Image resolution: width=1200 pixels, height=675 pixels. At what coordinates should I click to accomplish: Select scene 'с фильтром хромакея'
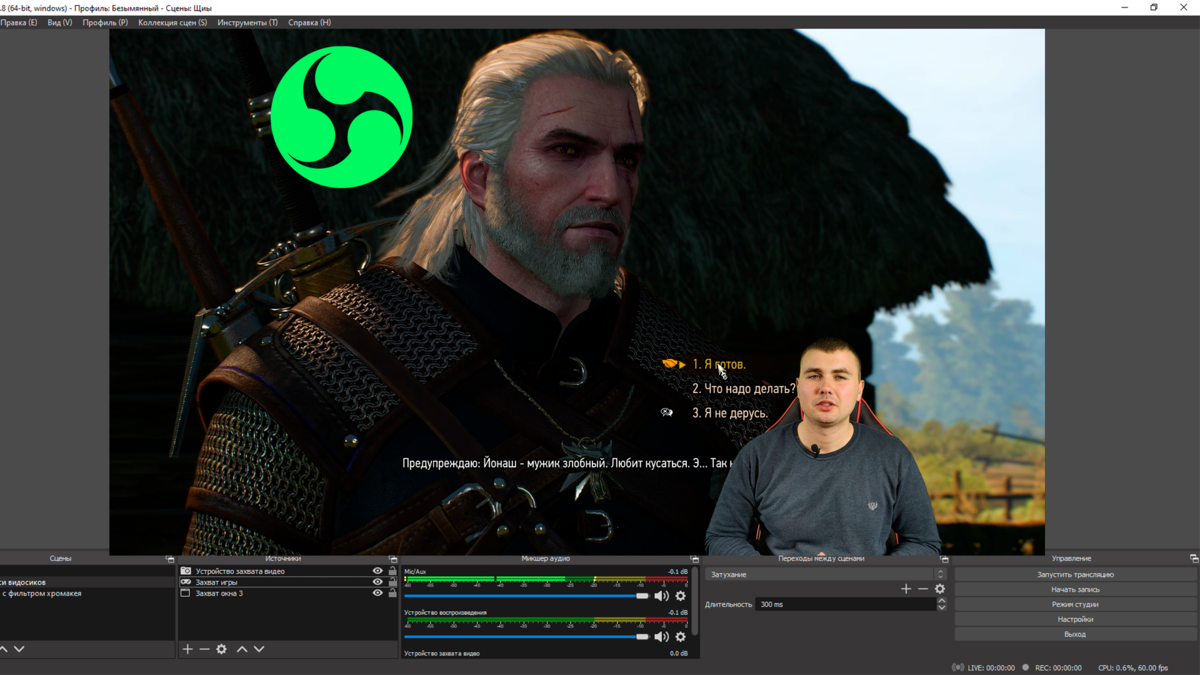[x=87, y=593]
